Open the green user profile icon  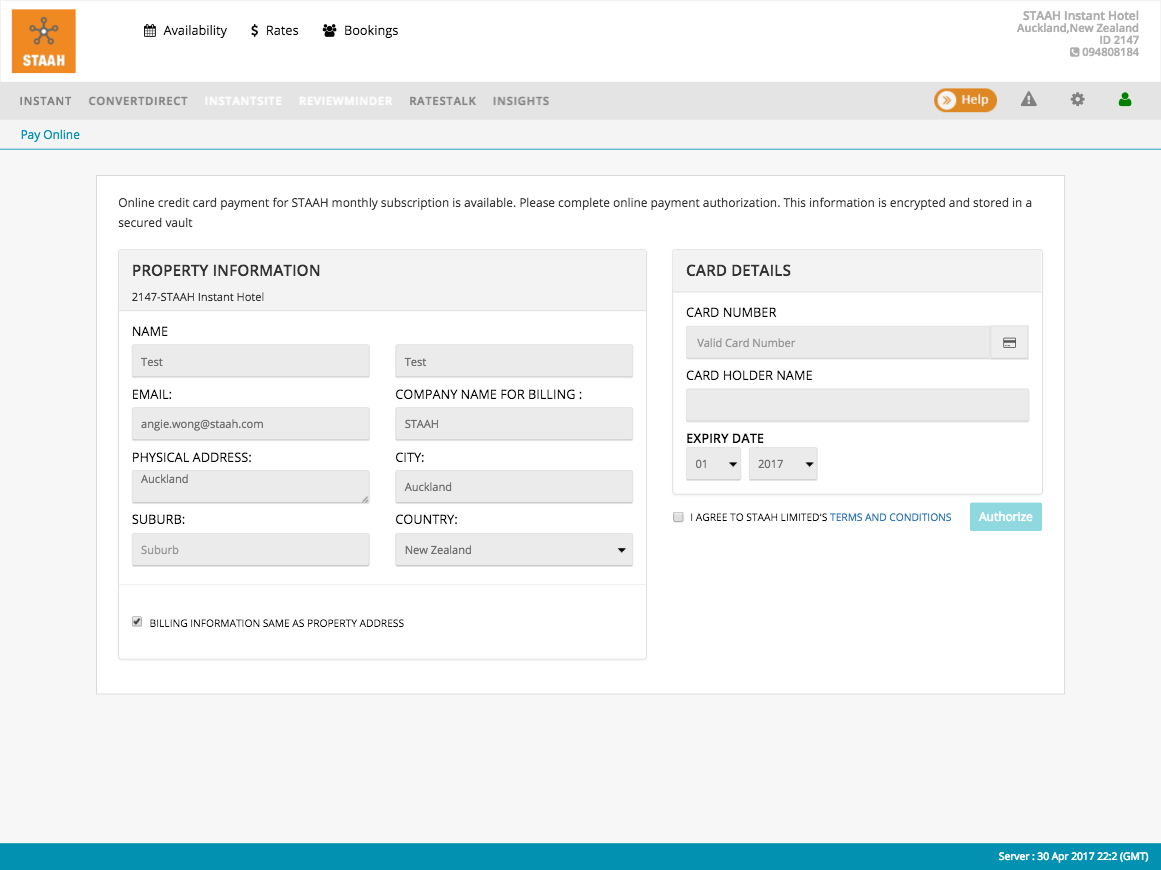[x=1125, y=99]
